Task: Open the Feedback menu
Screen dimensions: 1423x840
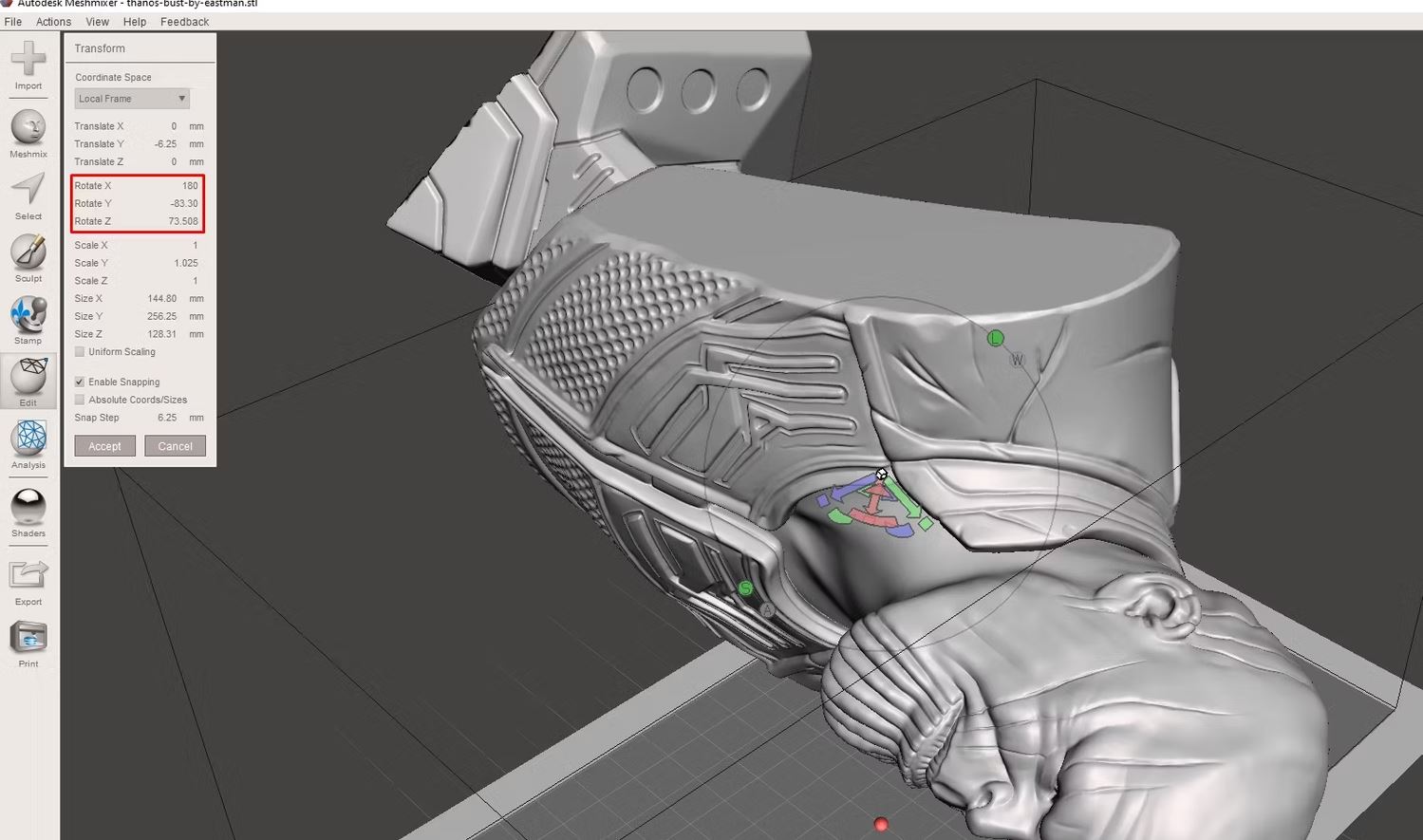Action: (184, 22)
